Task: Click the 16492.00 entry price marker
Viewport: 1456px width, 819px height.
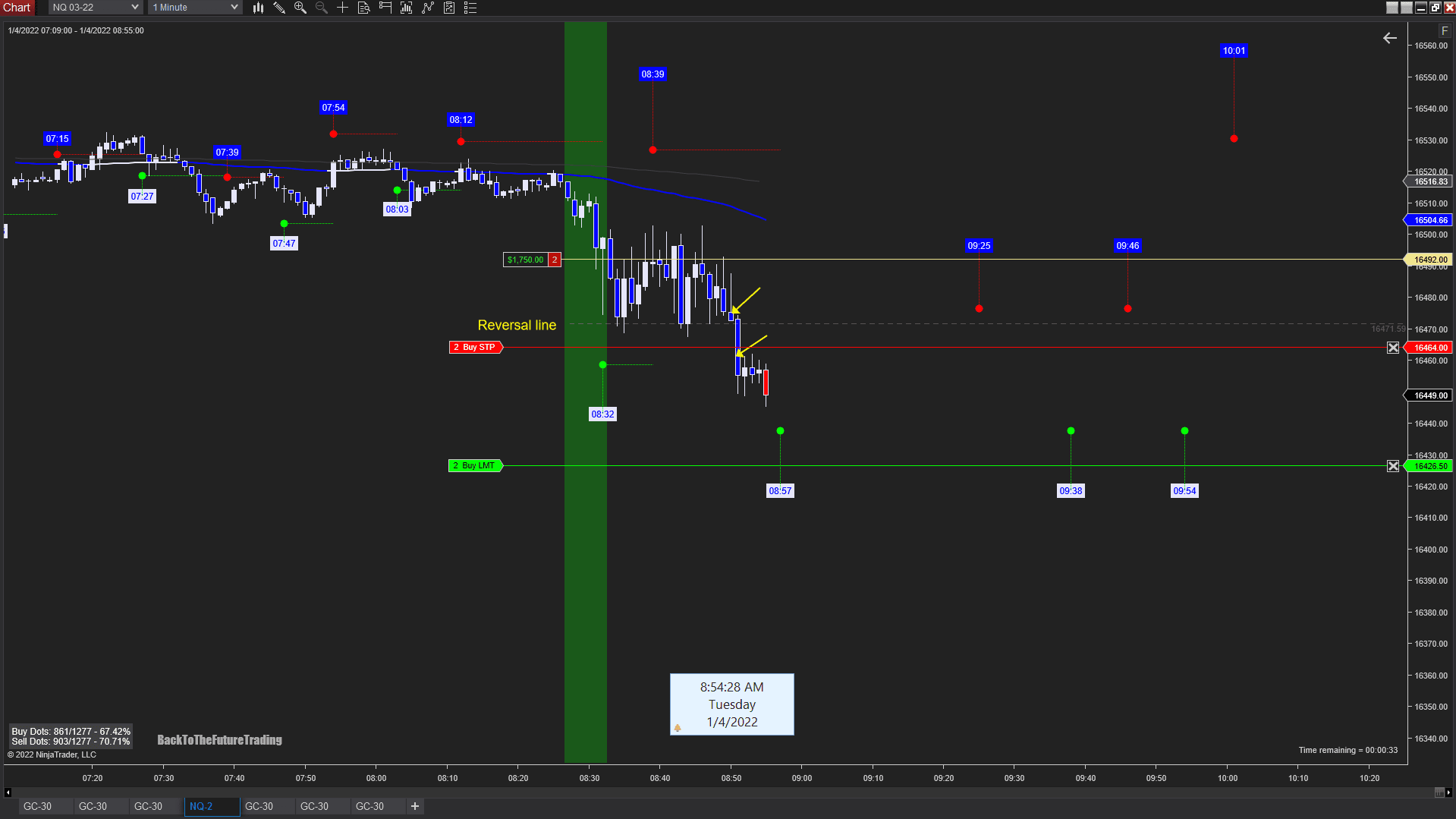Action: (1429, 260)
